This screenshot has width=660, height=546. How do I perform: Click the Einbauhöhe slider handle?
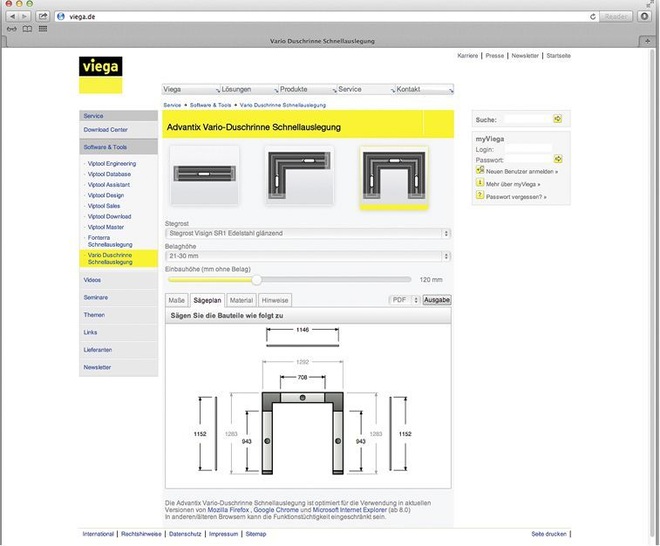[x=257, y=280]
